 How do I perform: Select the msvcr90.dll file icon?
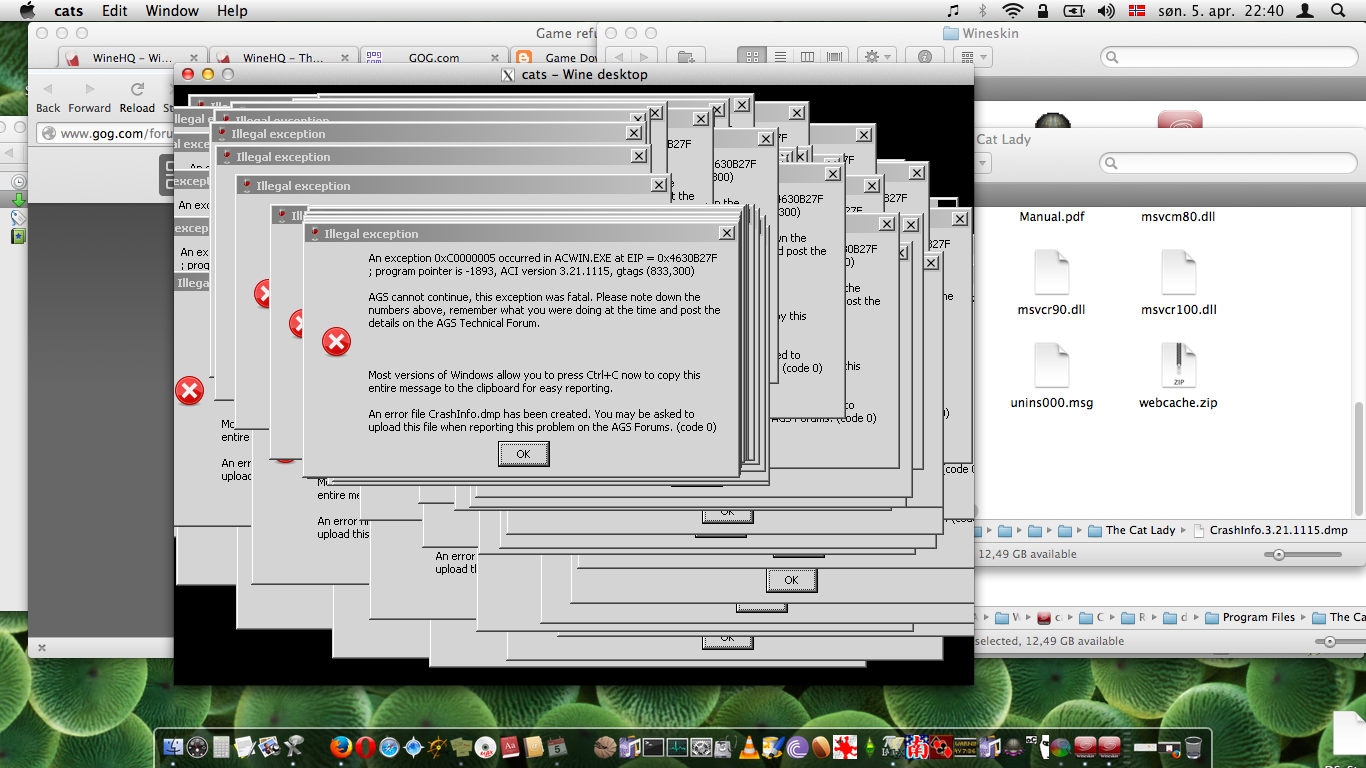tap(1052, 272)
